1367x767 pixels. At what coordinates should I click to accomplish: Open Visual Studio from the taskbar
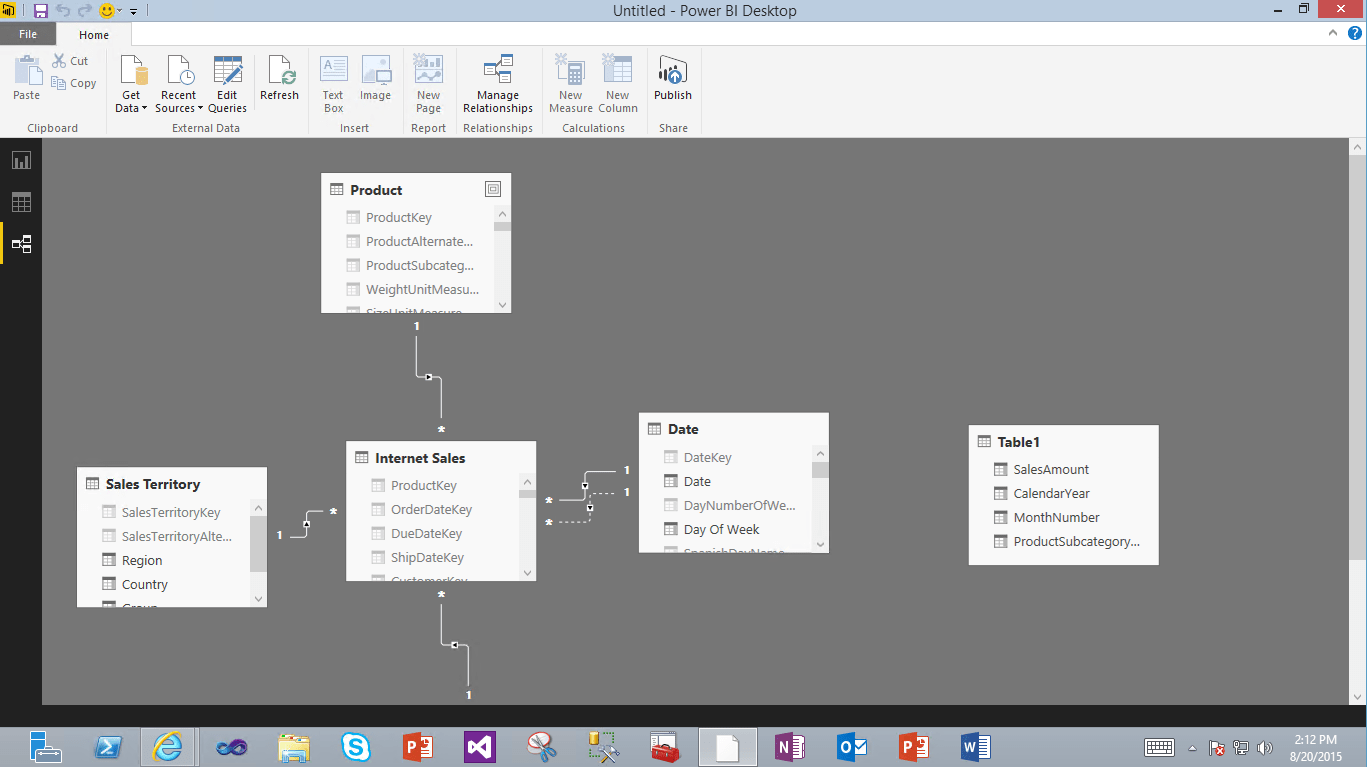[479, 746]
